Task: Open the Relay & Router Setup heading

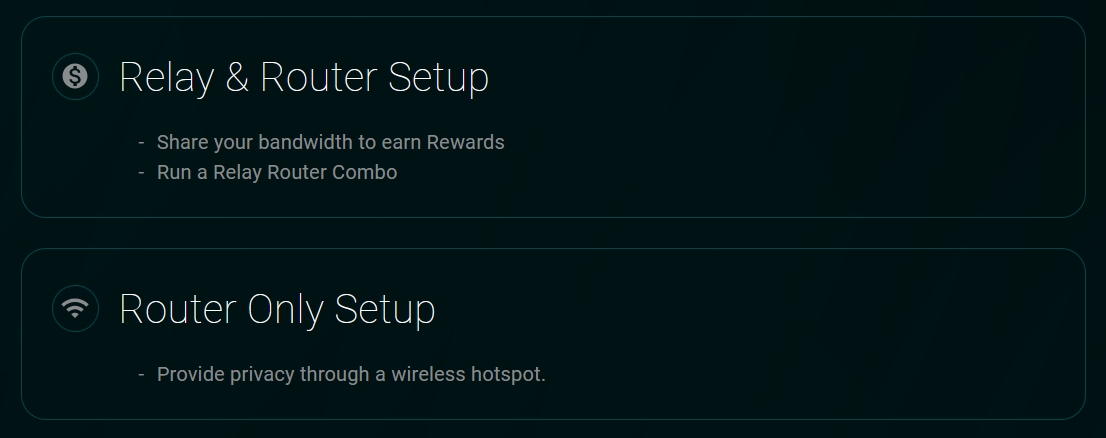Action: [303, 77]
